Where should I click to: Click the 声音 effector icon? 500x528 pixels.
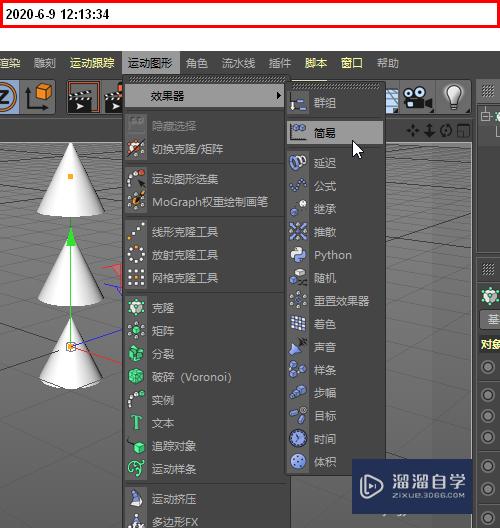[x=298, y=347]
